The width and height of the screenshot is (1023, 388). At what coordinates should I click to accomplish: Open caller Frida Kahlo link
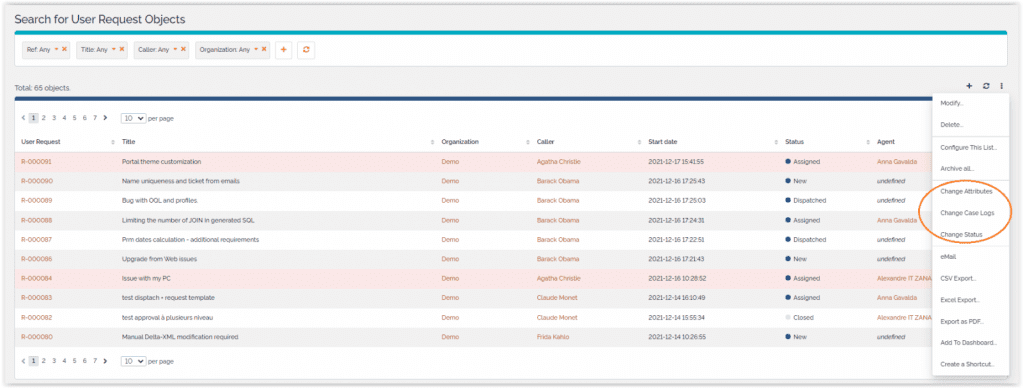point(553,337)
